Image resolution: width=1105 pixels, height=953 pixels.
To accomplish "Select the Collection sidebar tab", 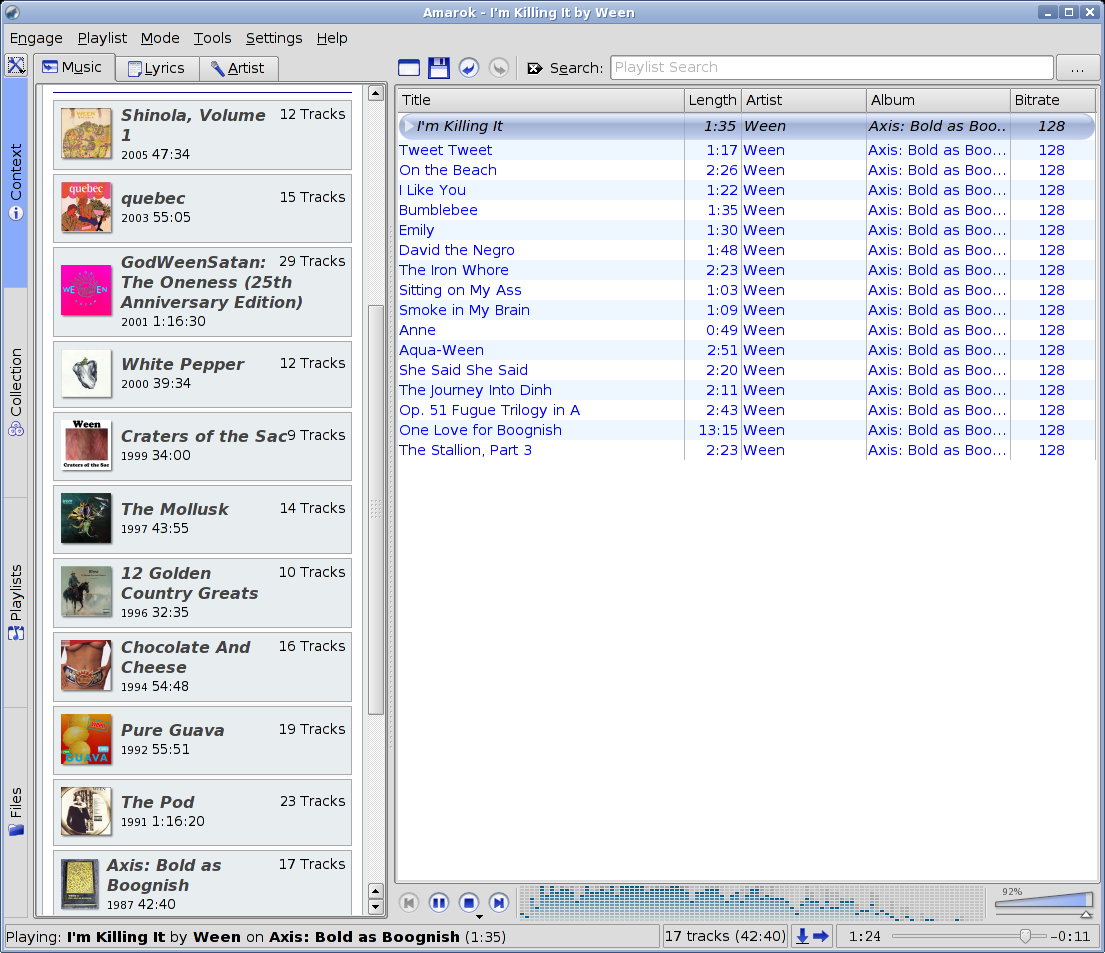I will tap(16, 392).
